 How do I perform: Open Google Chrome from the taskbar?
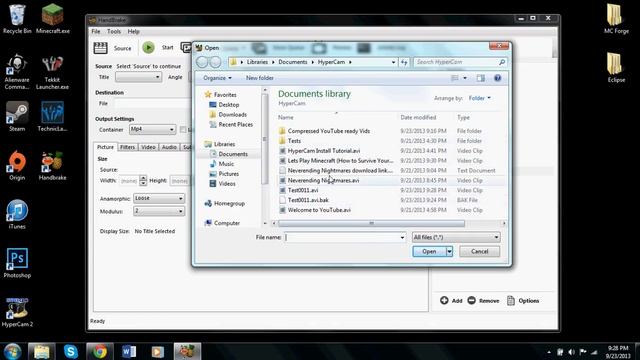(x=100, y=351)
